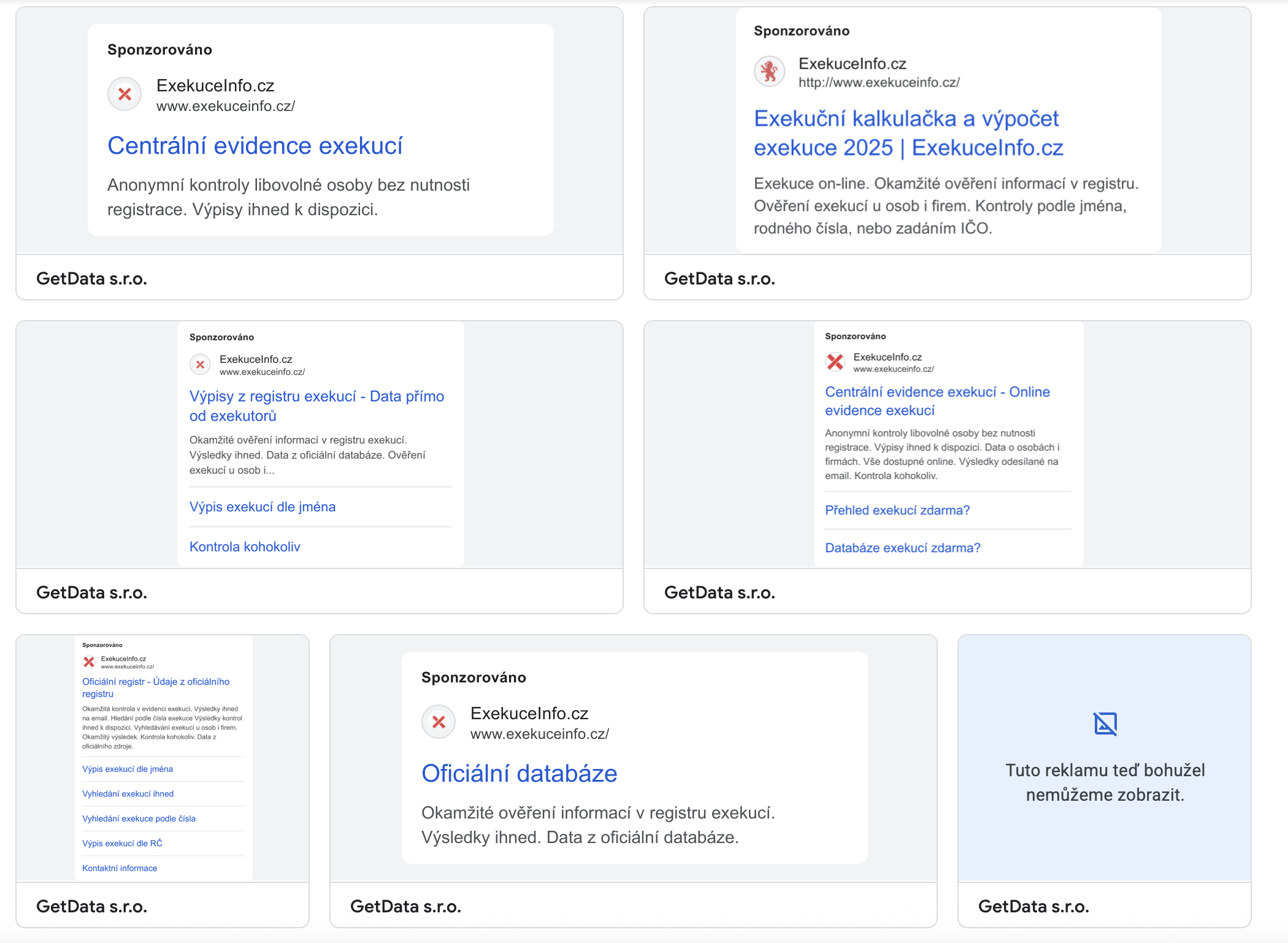
Task: Click 'GetData s.r.o.' under unavailable ad card
Action: (1033, 906)
